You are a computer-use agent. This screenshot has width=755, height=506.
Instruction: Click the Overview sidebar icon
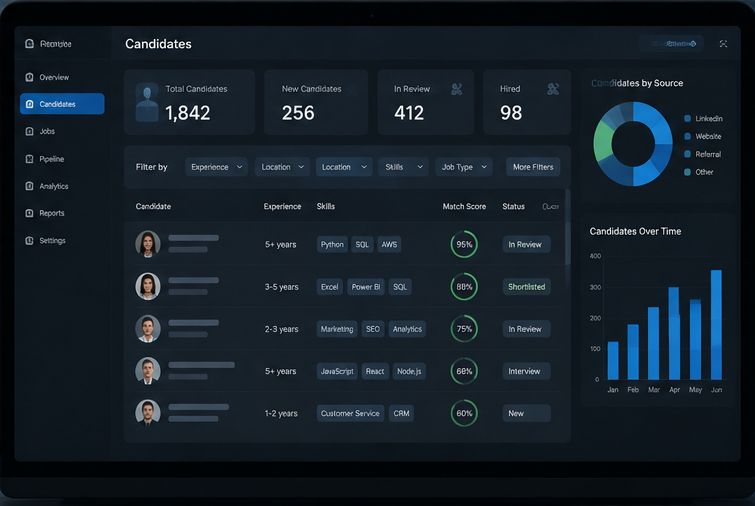29,77
